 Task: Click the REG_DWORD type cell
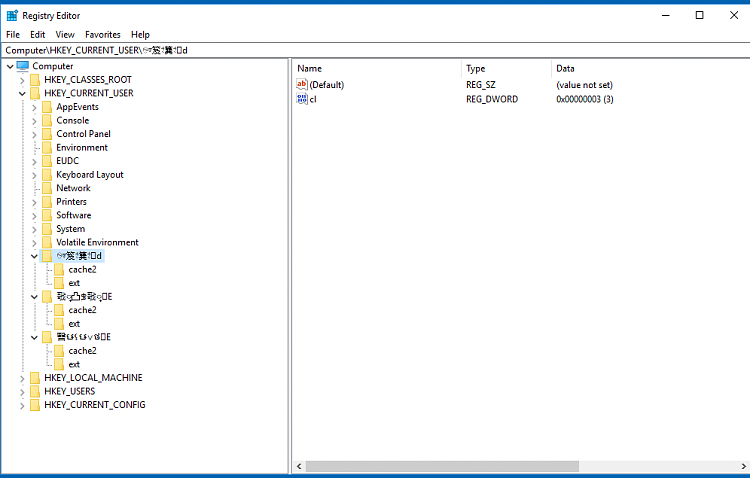[492, 99]
